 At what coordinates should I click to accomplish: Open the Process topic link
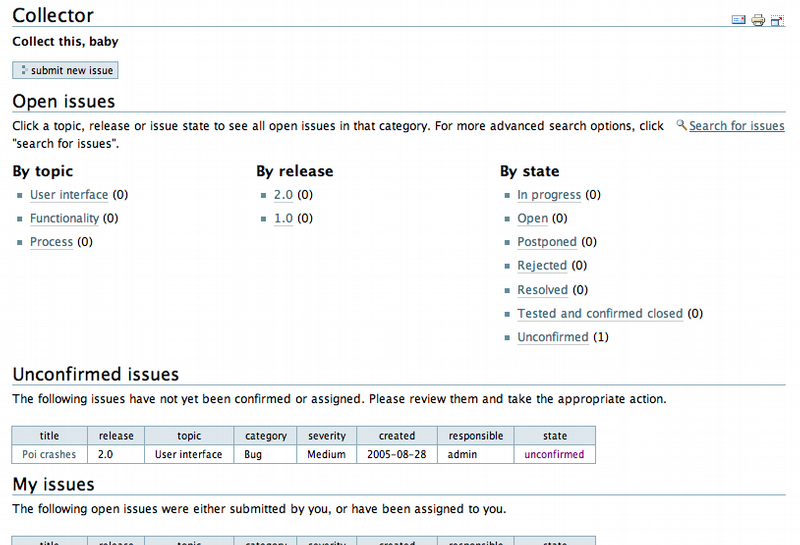(51, 242)
